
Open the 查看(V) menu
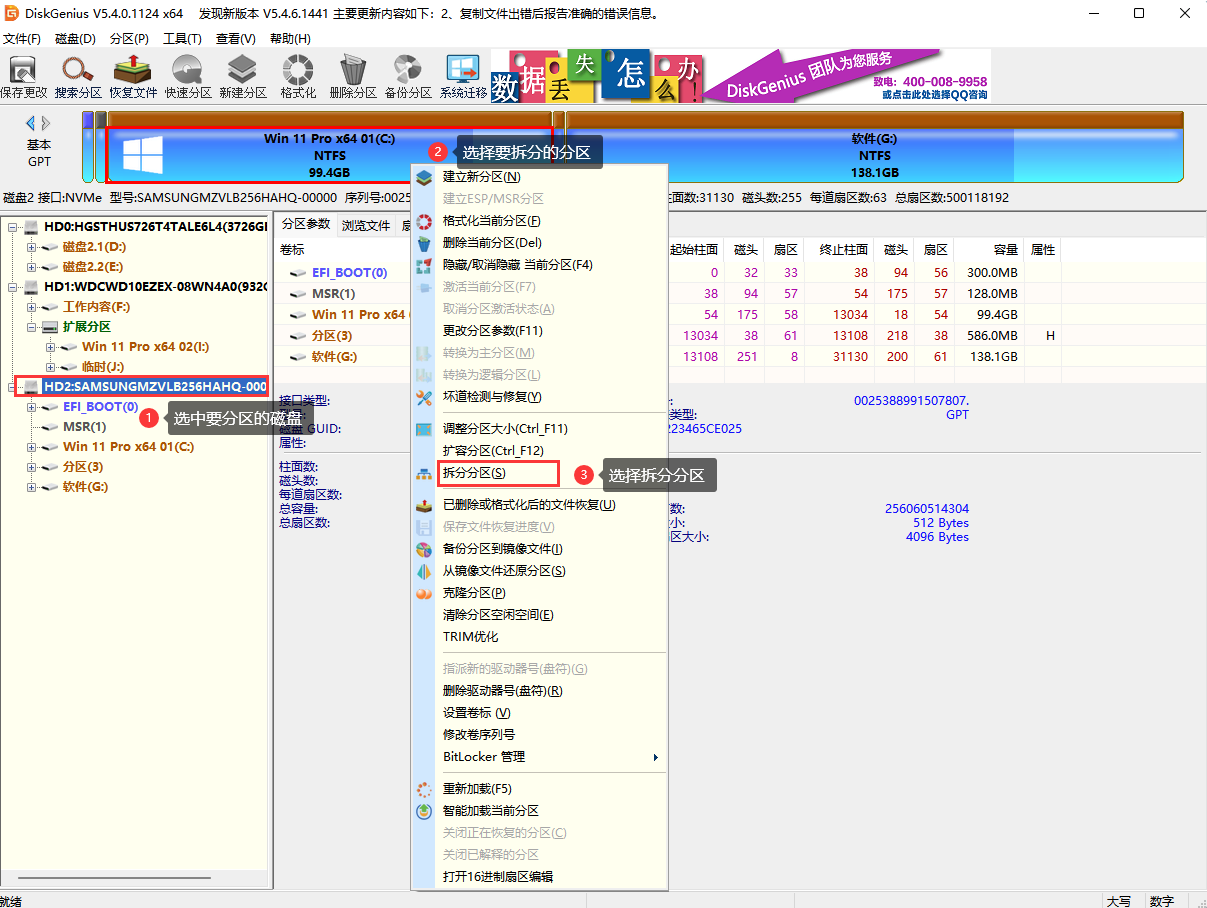pyautogui.click(x=235, y=38)
